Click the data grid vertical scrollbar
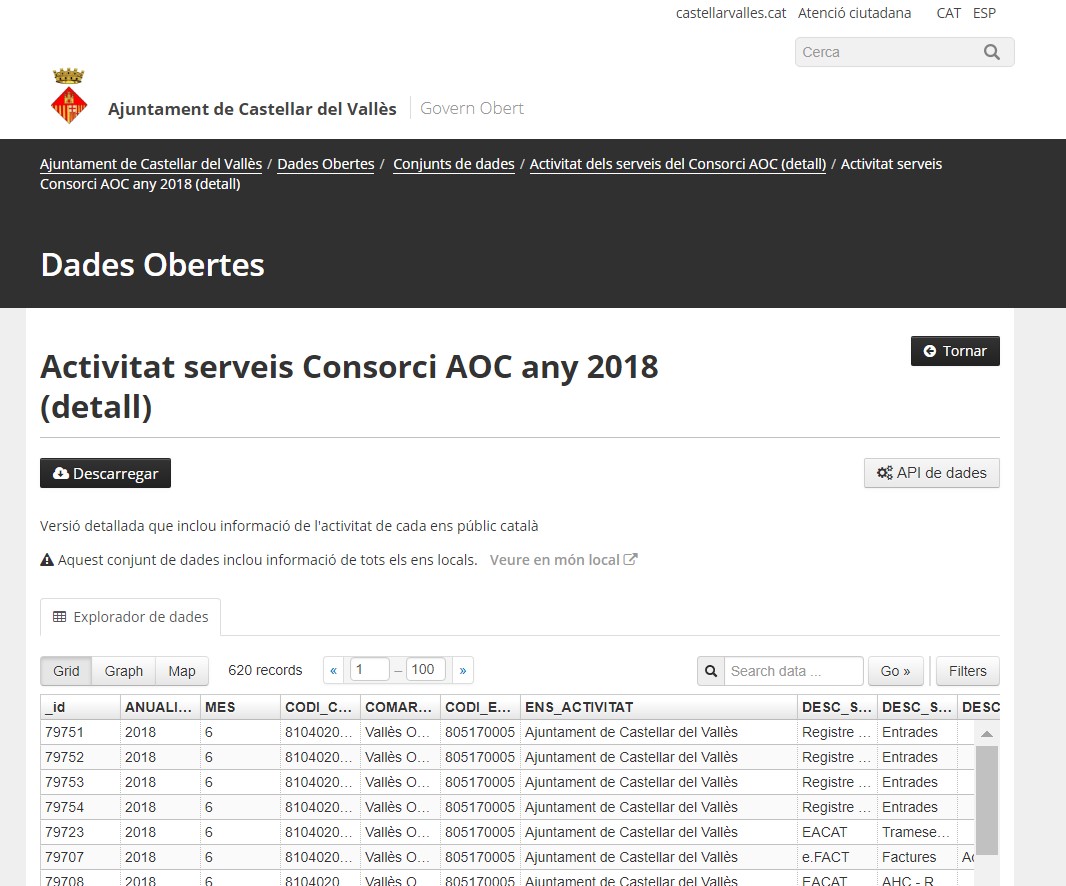1066x886 pixels. pos(986,800)
